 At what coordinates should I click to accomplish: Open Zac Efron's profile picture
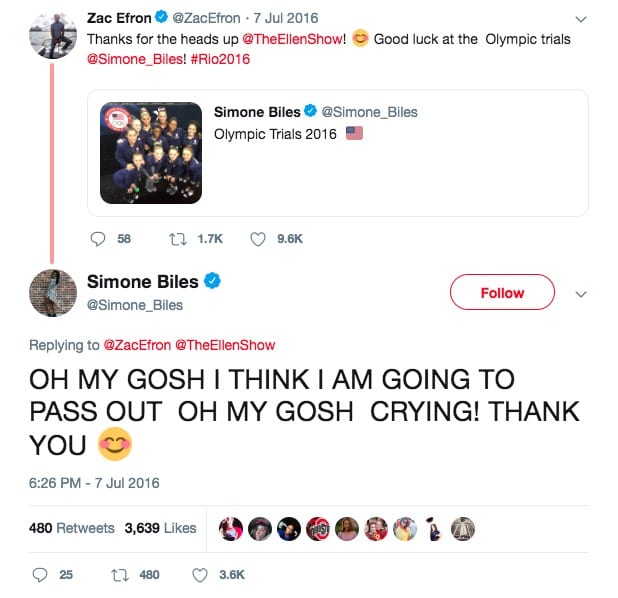(x=53, y=35)
